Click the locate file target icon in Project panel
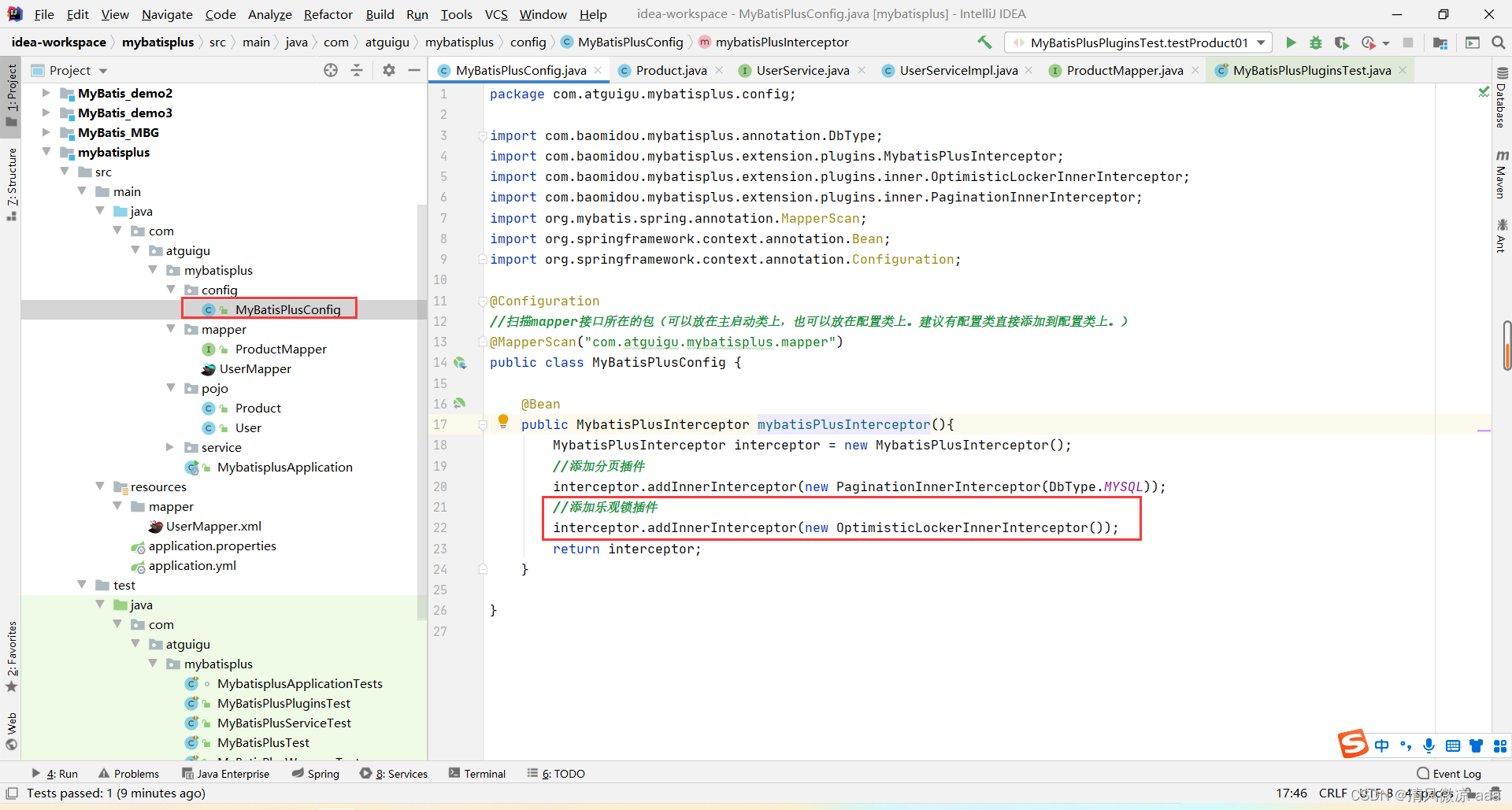The image size is (1512, 810). coord(331,71)
